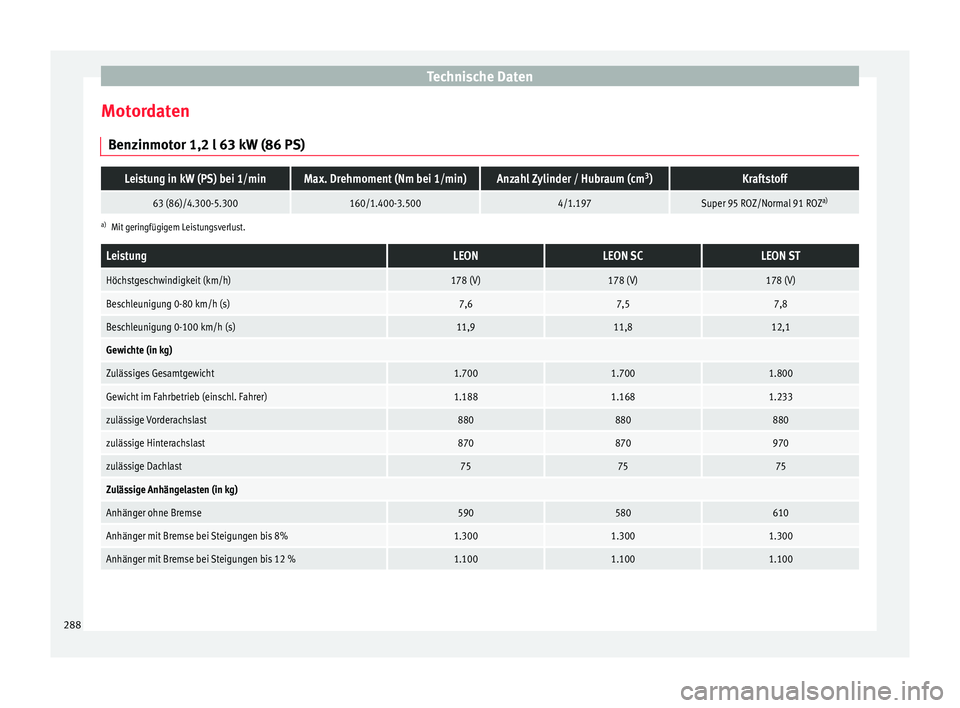Click the 'Kraftstoff' column header

pos(764,179)
